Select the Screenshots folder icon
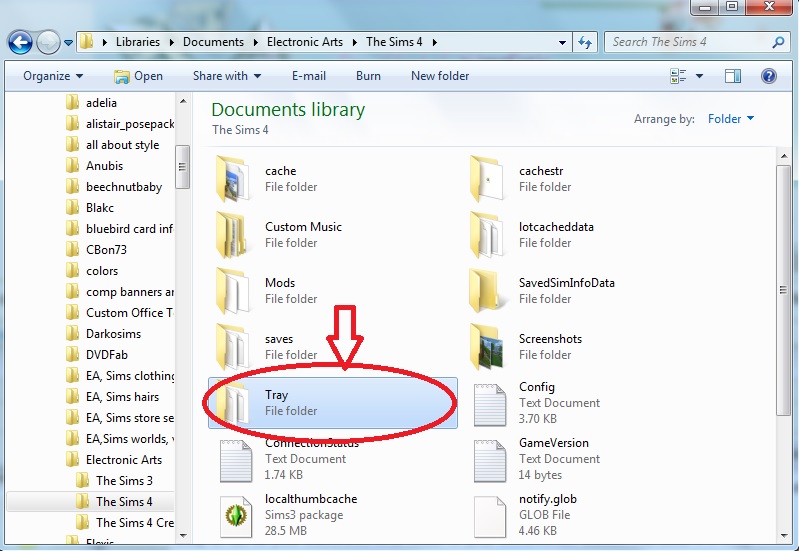Screen dimensions: 799x551 coord(487,347)
